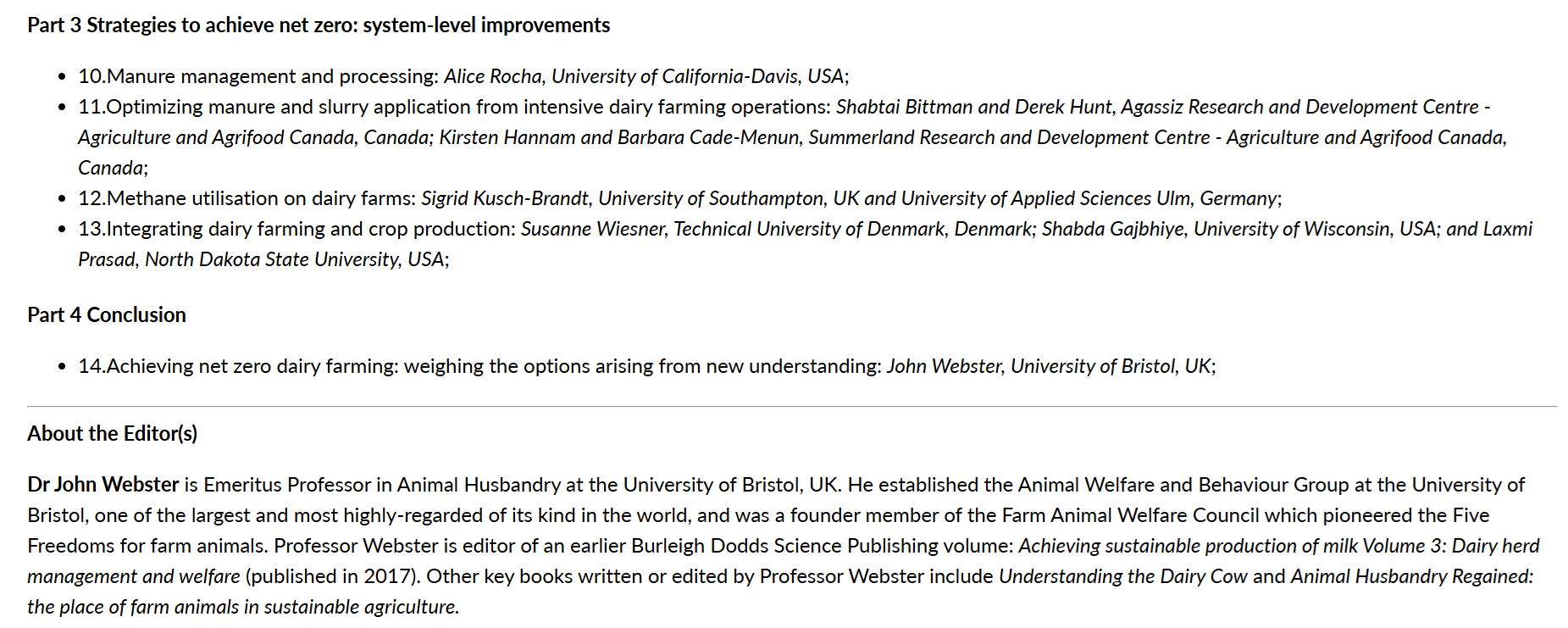
Task: Click chapter 13 Integrating dairy farming and crop production
Action: coord(297,229)
